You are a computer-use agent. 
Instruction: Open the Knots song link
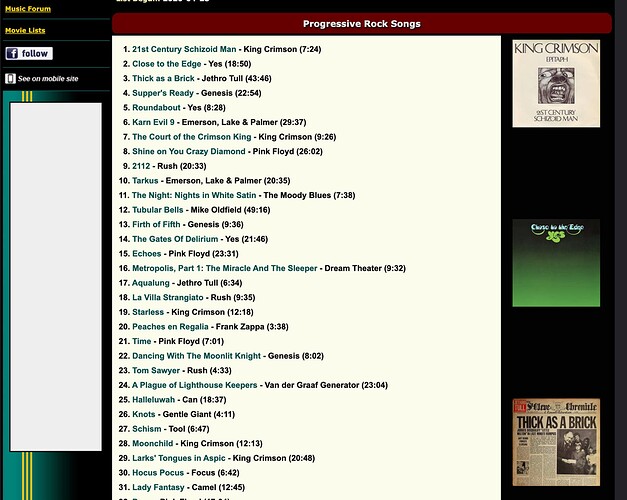pyautogui.click(x=144, y=414)
